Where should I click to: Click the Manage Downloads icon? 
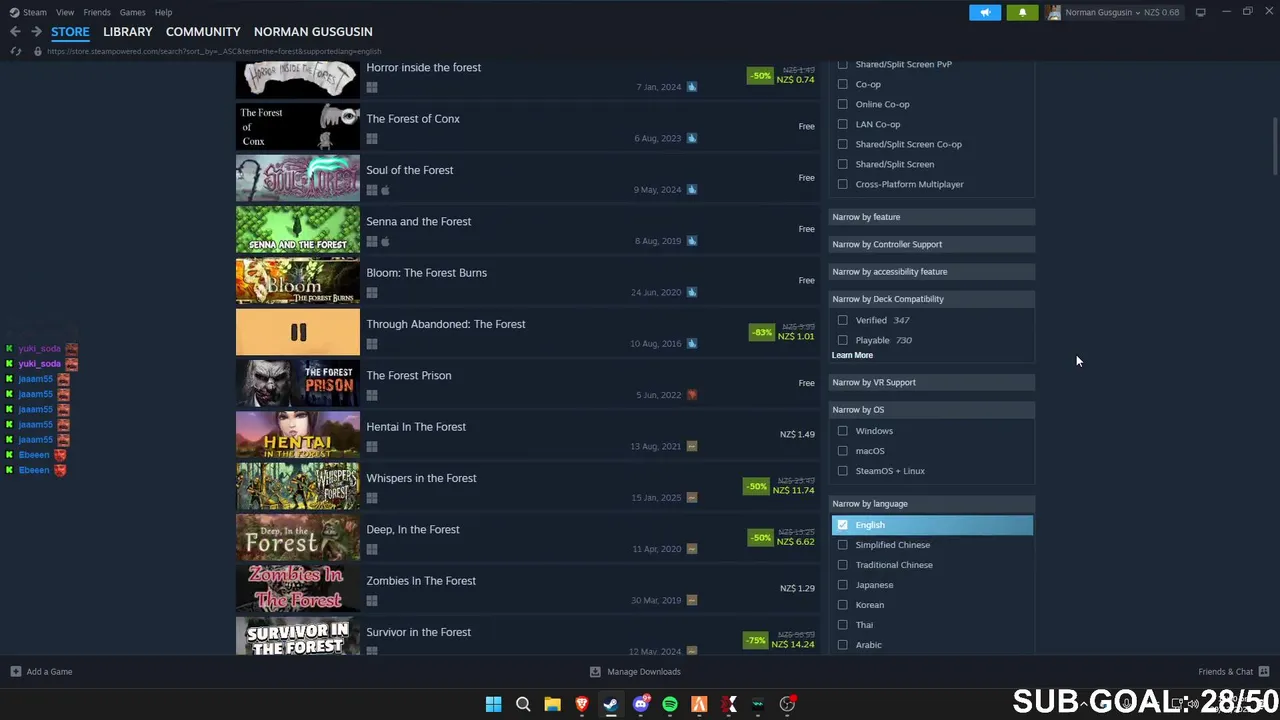click(595, 672)
